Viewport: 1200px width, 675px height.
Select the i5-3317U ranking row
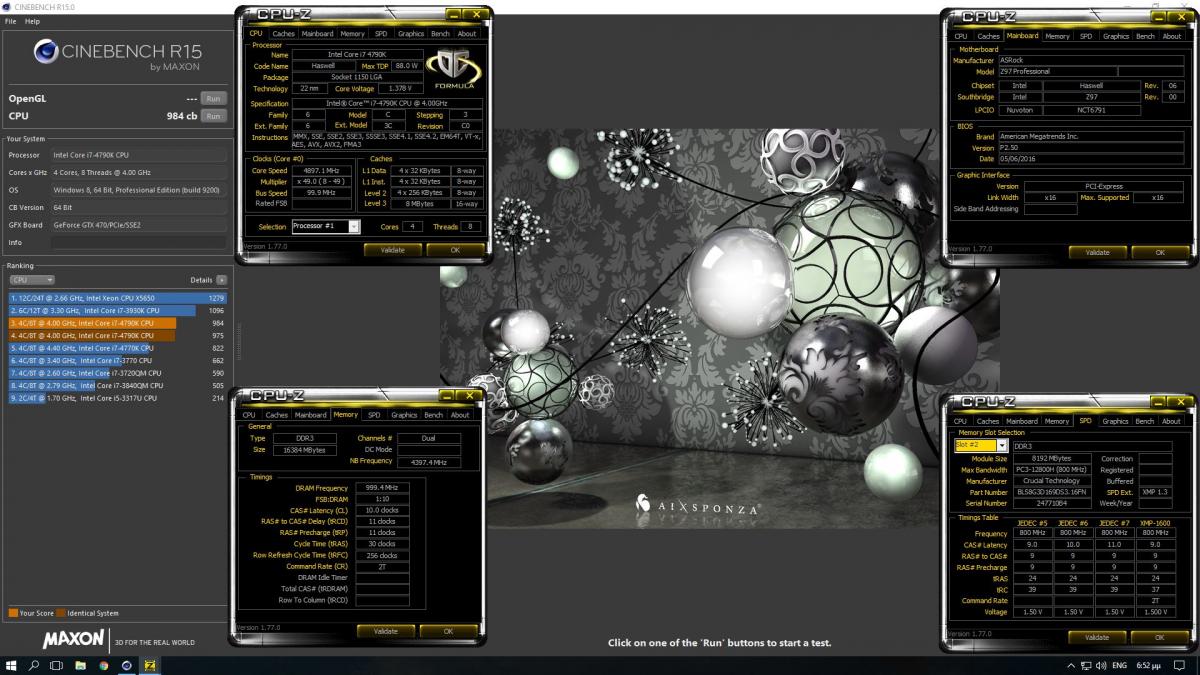pos(117,398)
